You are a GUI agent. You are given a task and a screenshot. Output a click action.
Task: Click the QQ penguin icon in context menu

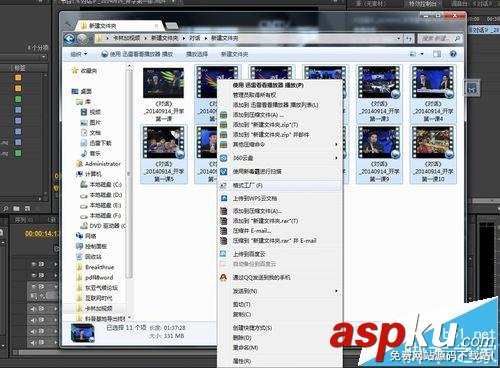[x=223, y=277]
